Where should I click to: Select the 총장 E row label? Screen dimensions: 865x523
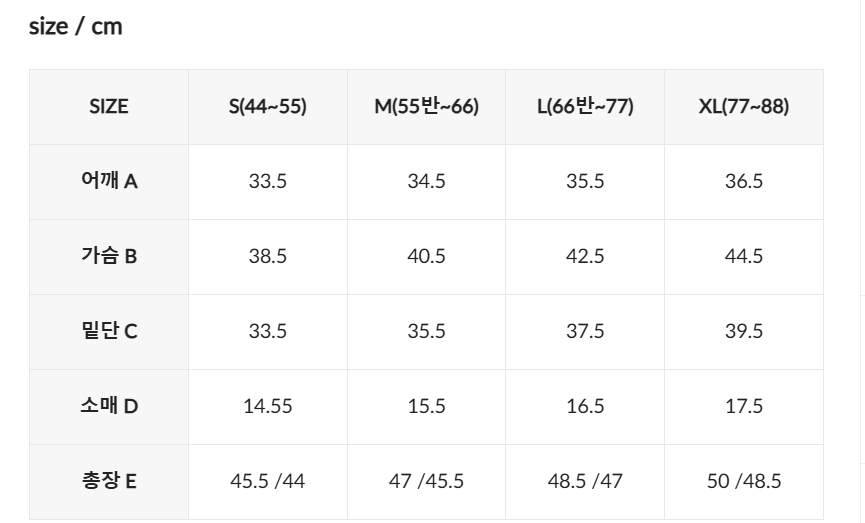[x=109, y=481]
